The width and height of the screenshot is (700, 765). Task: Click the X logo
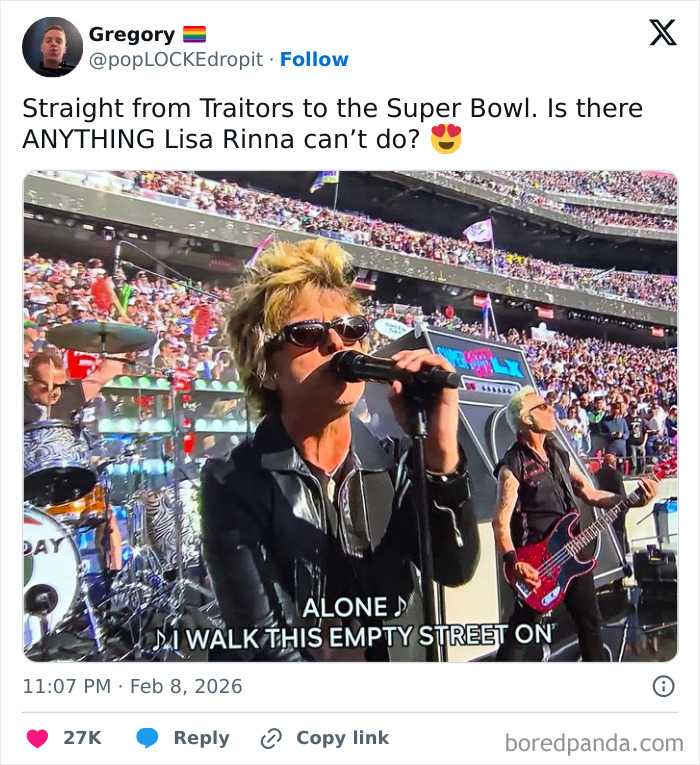662,34
